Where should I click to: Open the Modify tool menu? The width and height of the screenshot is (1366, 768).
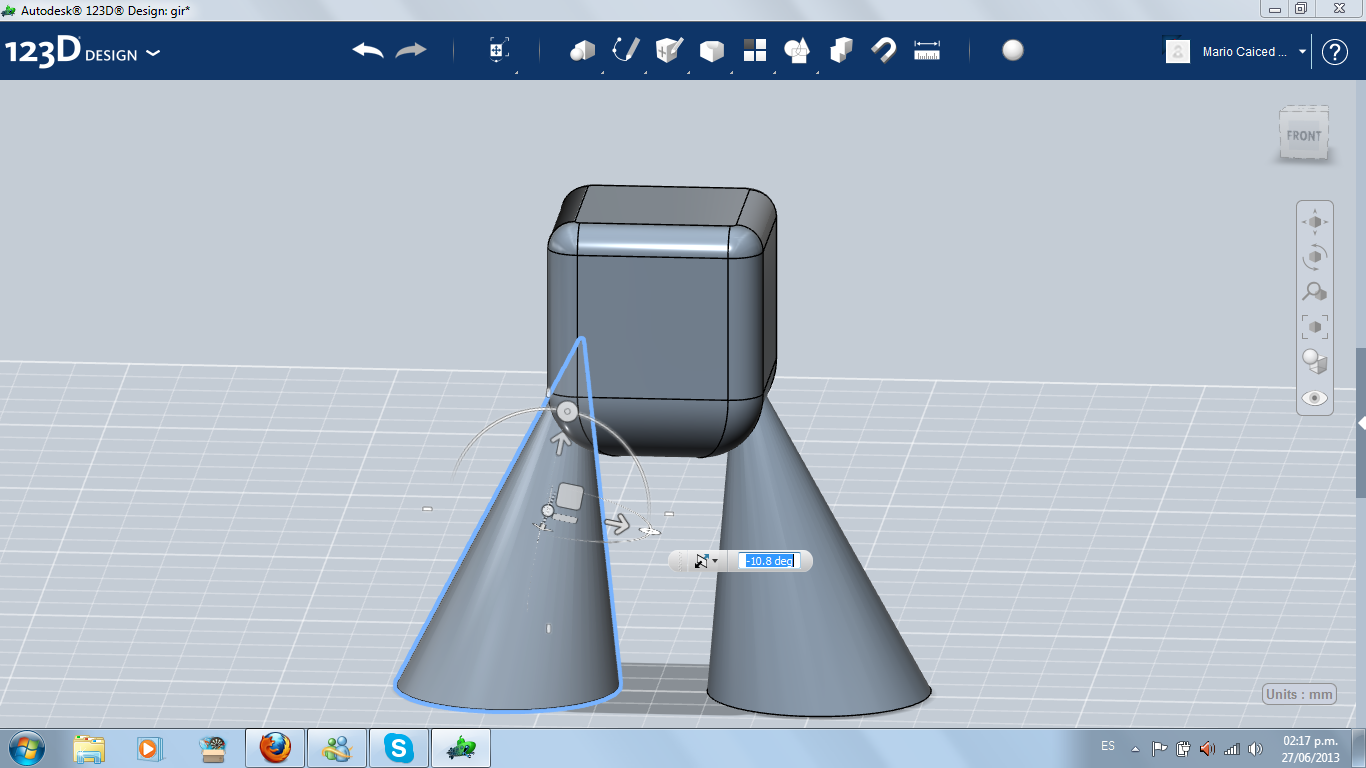click(711, 51)
